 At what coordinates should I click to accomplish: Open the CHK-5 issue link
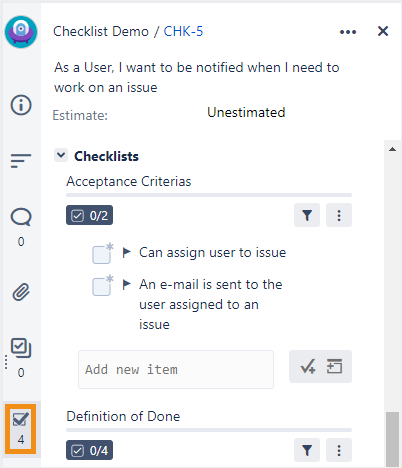click(183, 31)
